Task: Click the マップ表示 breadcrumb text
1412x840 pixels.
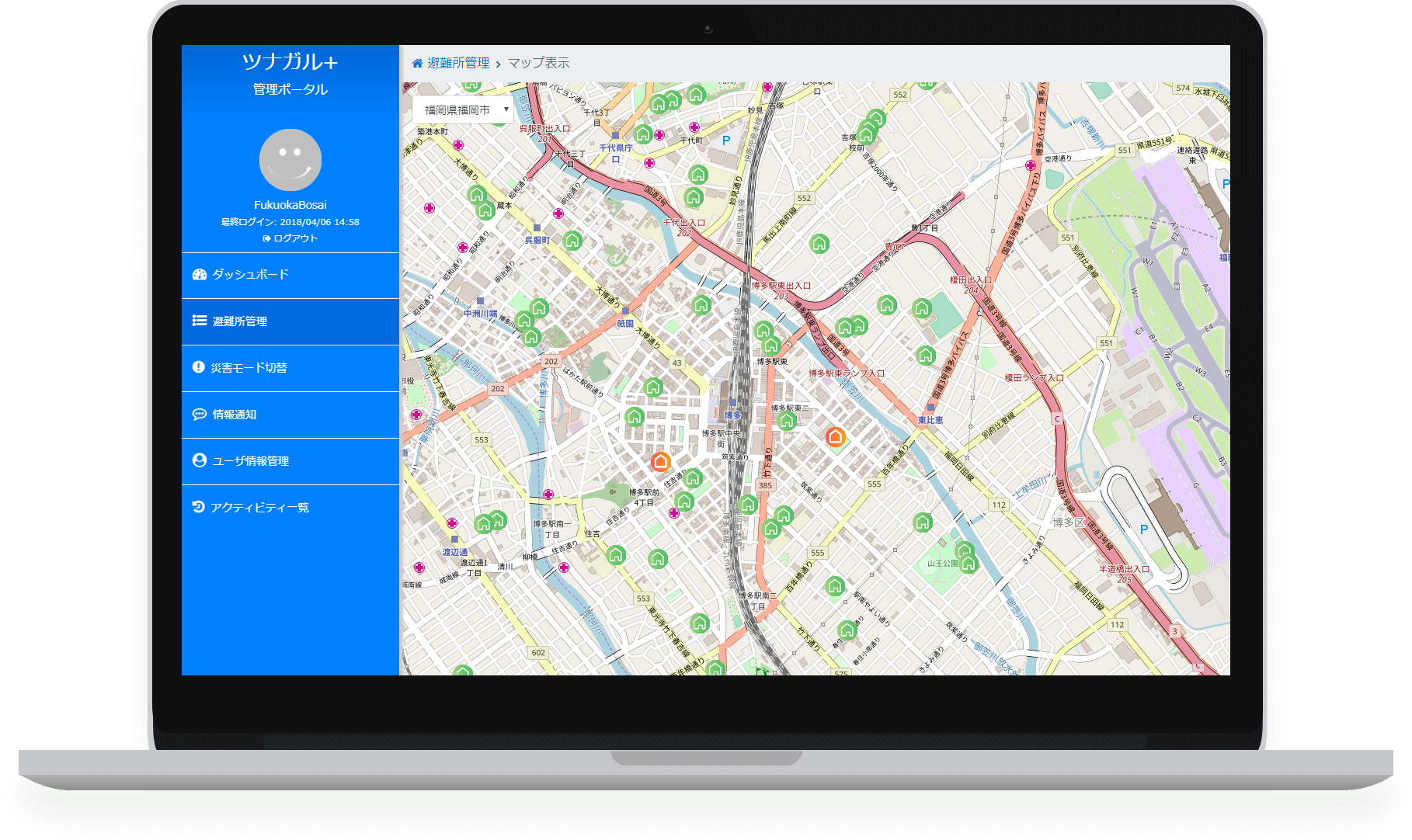Action: (539, 63)
